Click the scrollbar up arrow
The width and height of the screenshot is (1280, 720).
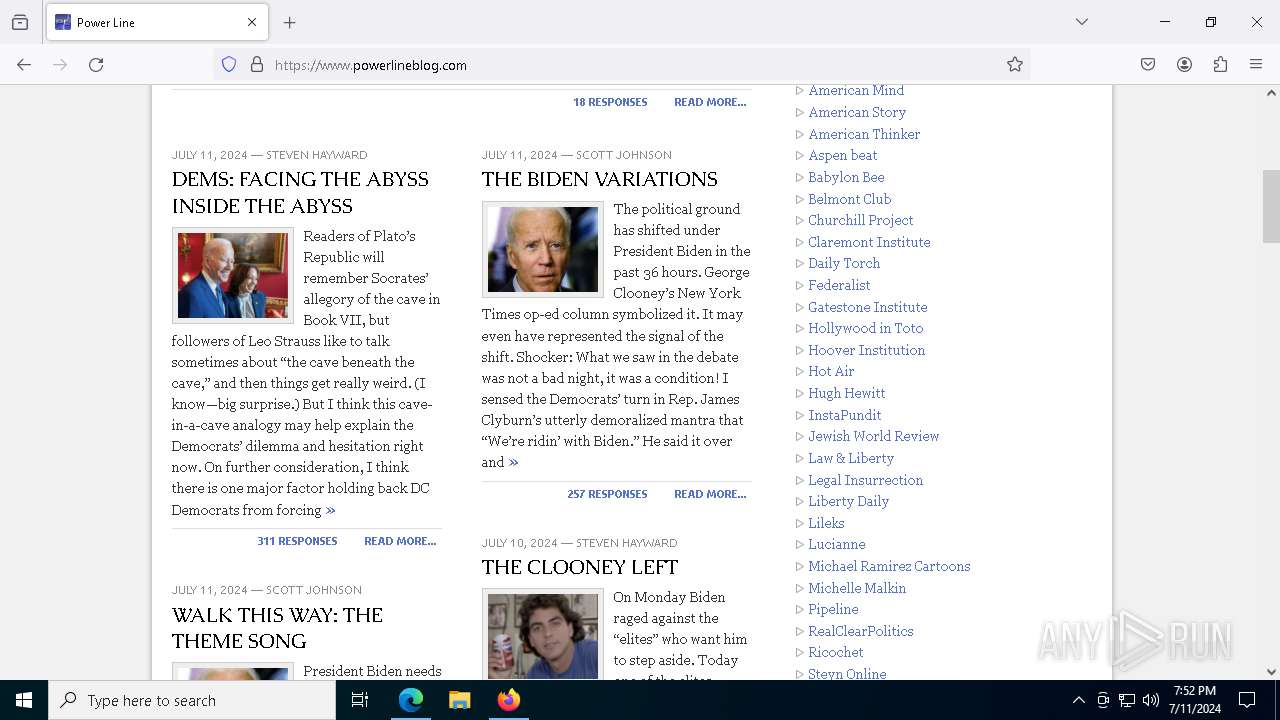tap(1271, 93)
